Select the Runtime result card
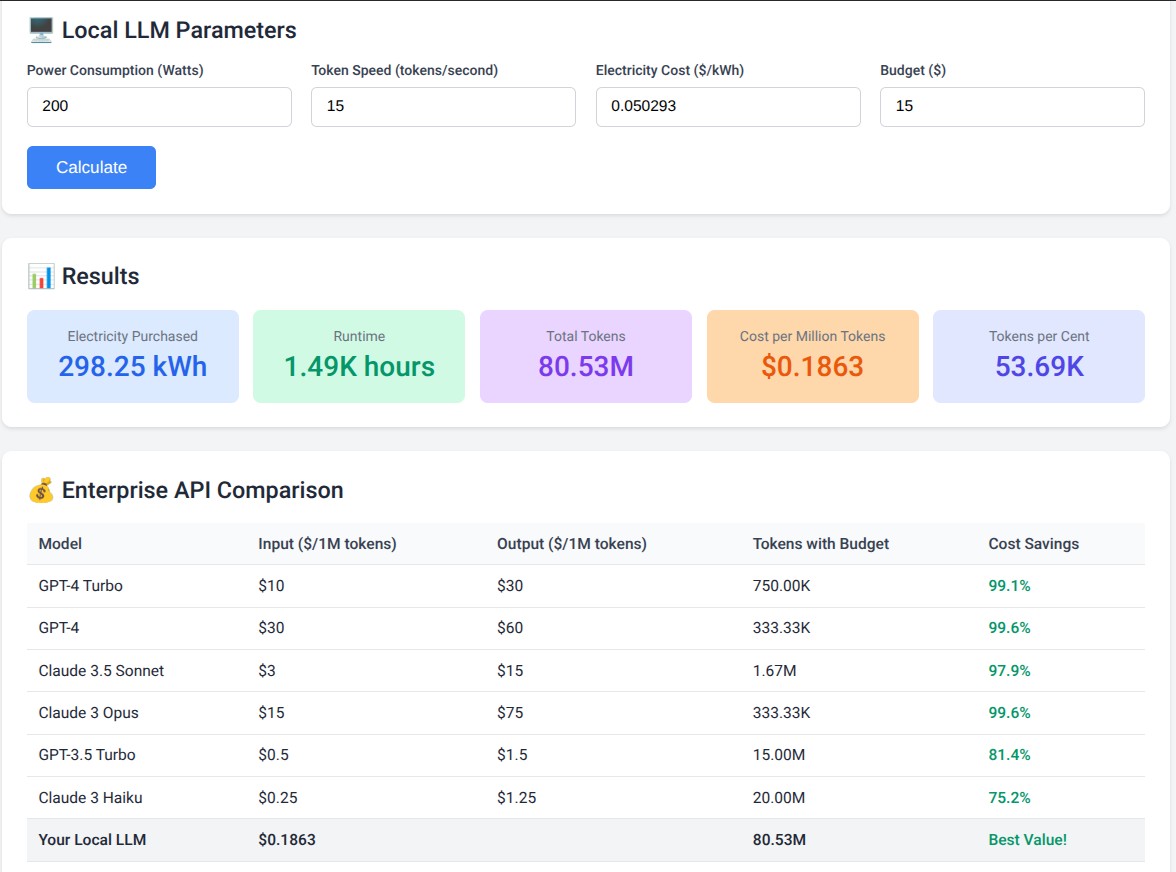The width and height of the screenshot is (1176, 872). (359, 356)
